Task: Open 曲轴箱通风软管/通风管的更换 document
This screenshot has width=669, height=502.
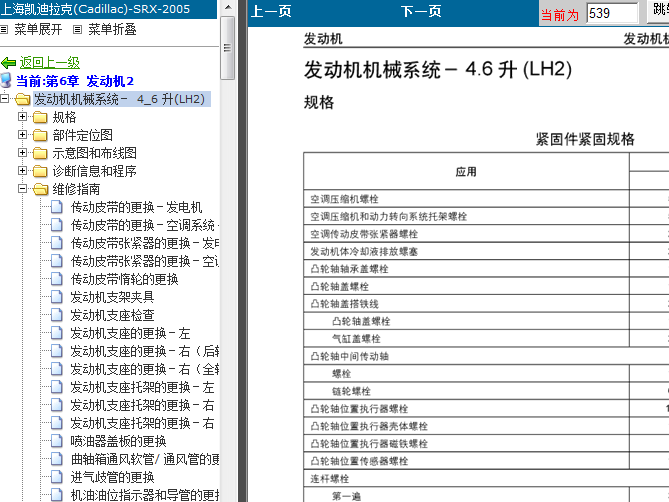Action: 145,459
